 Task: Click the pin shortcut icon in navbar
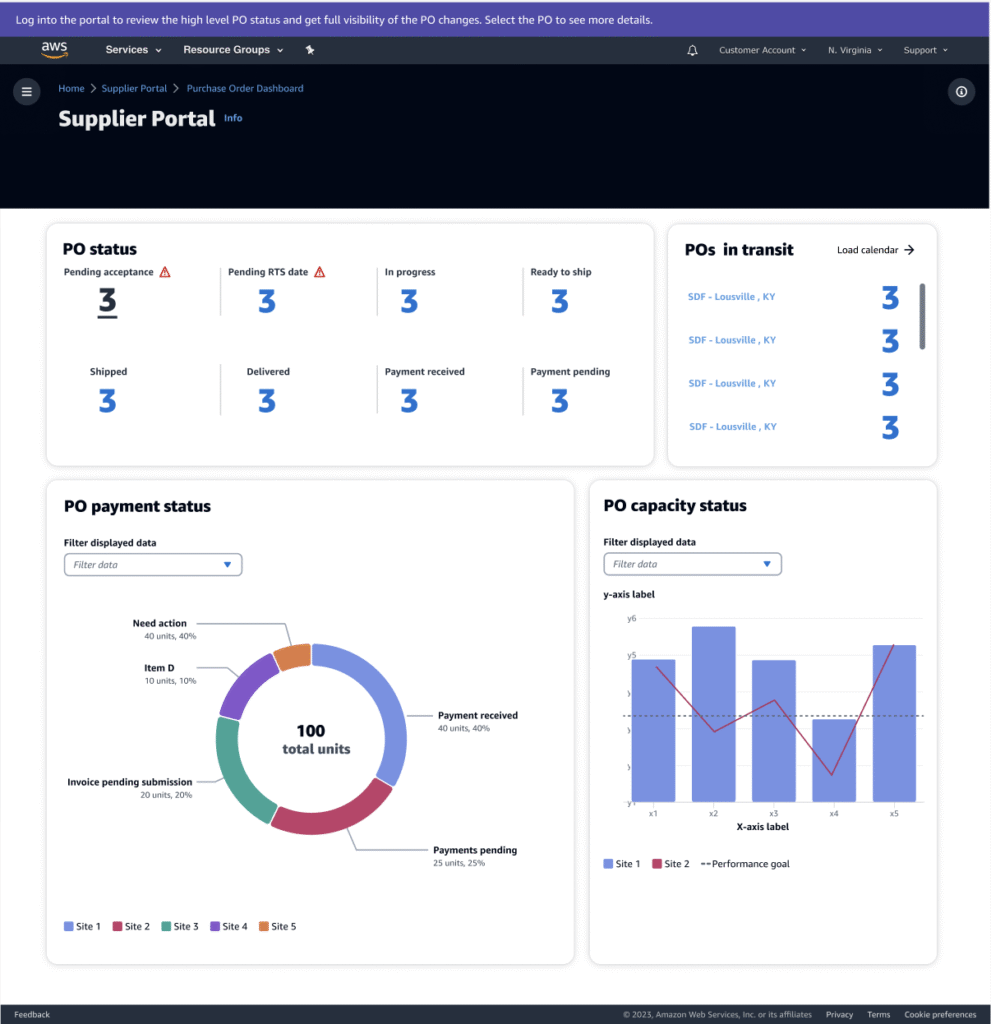[x=310, y=50]
